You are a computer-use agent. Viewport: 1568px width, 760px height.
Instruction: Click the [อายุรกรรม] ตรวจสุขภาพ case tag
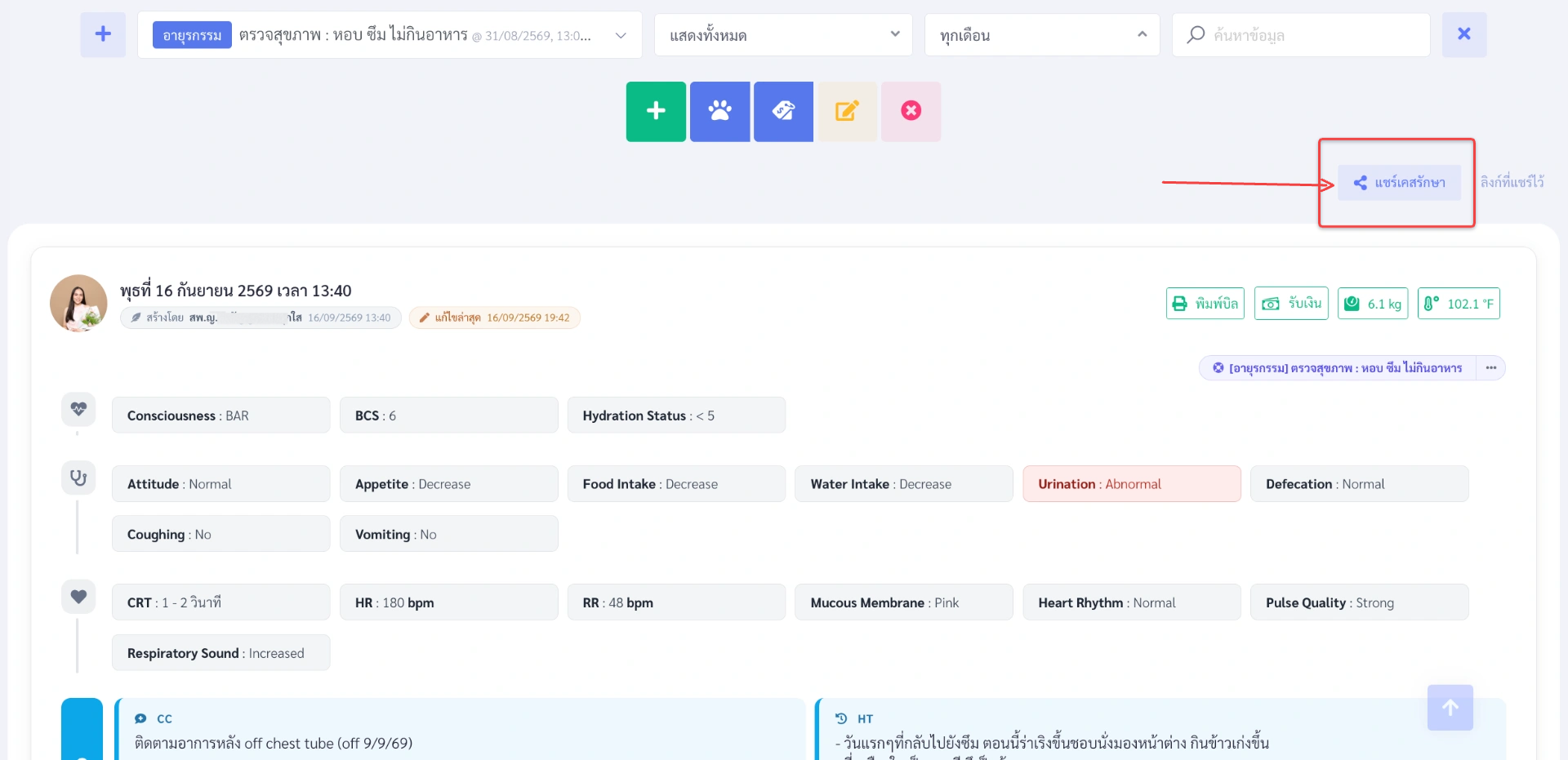pyautogui.click(x=1338, y=368)
